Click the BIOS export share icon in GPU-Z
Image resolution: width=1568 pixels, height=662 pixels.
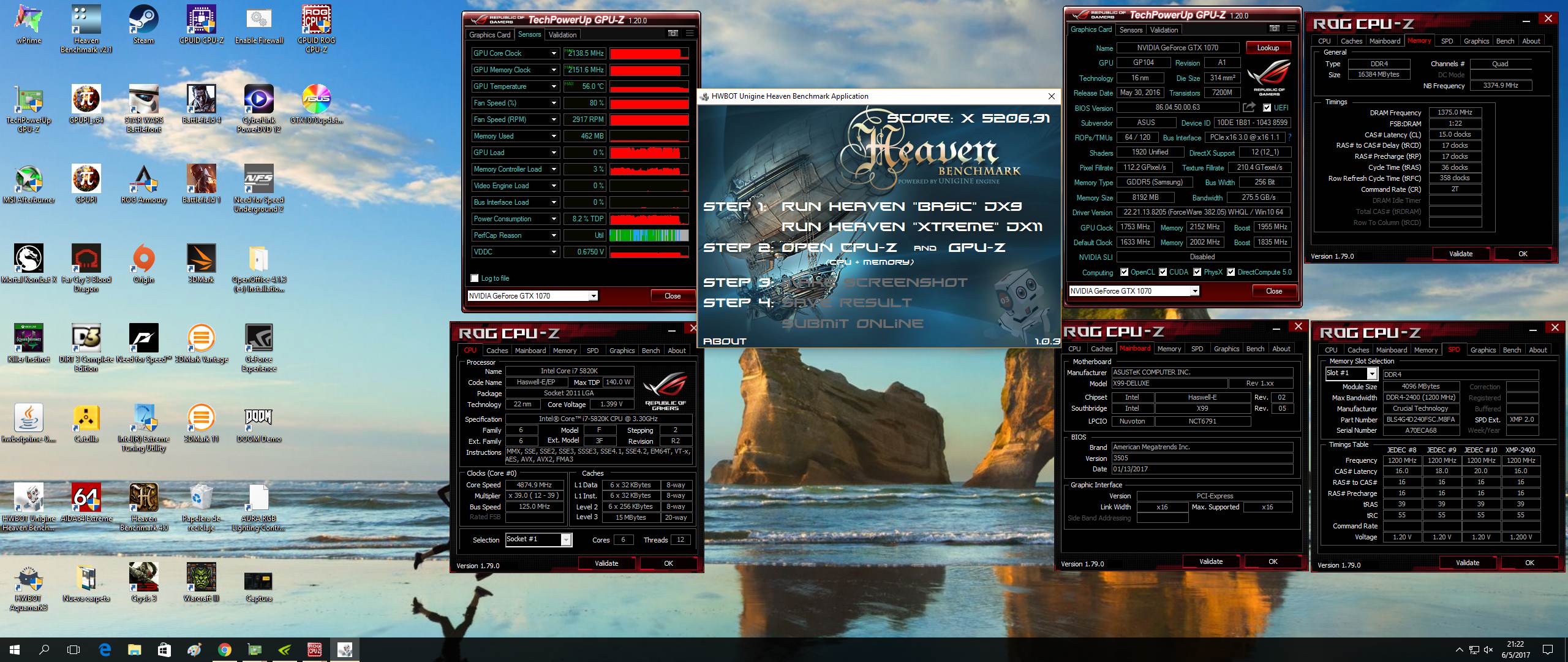point(1249,108)
